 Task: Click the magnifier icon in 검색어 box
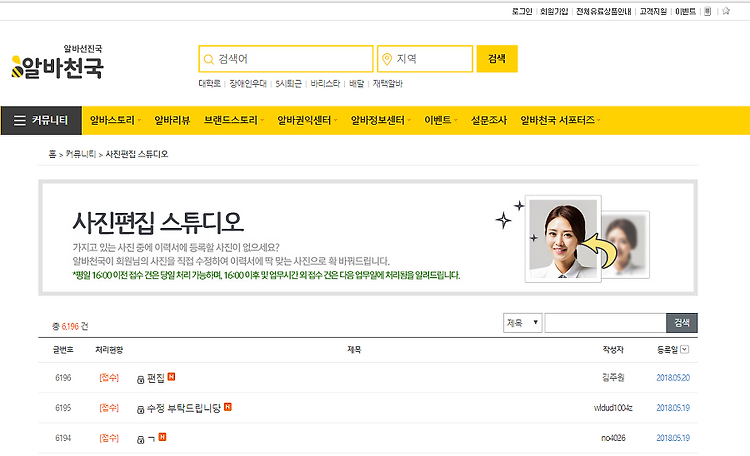point(209,59)
